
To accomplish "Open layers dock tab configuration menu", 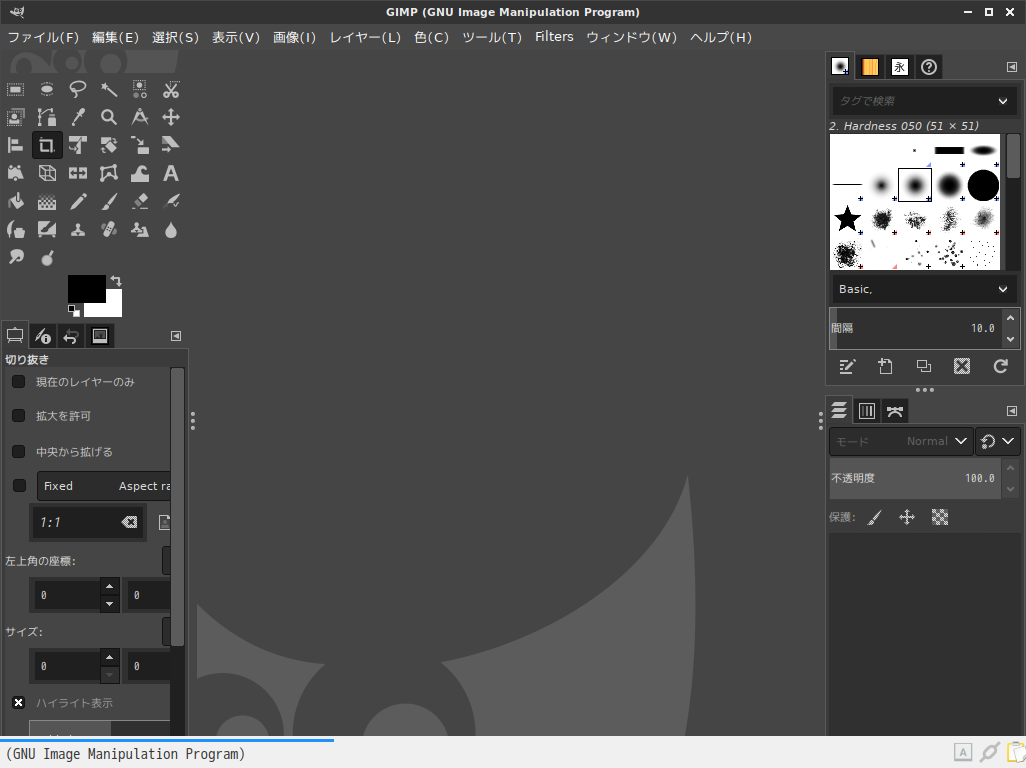I will pyautogui.click(x=1012, y=411).
